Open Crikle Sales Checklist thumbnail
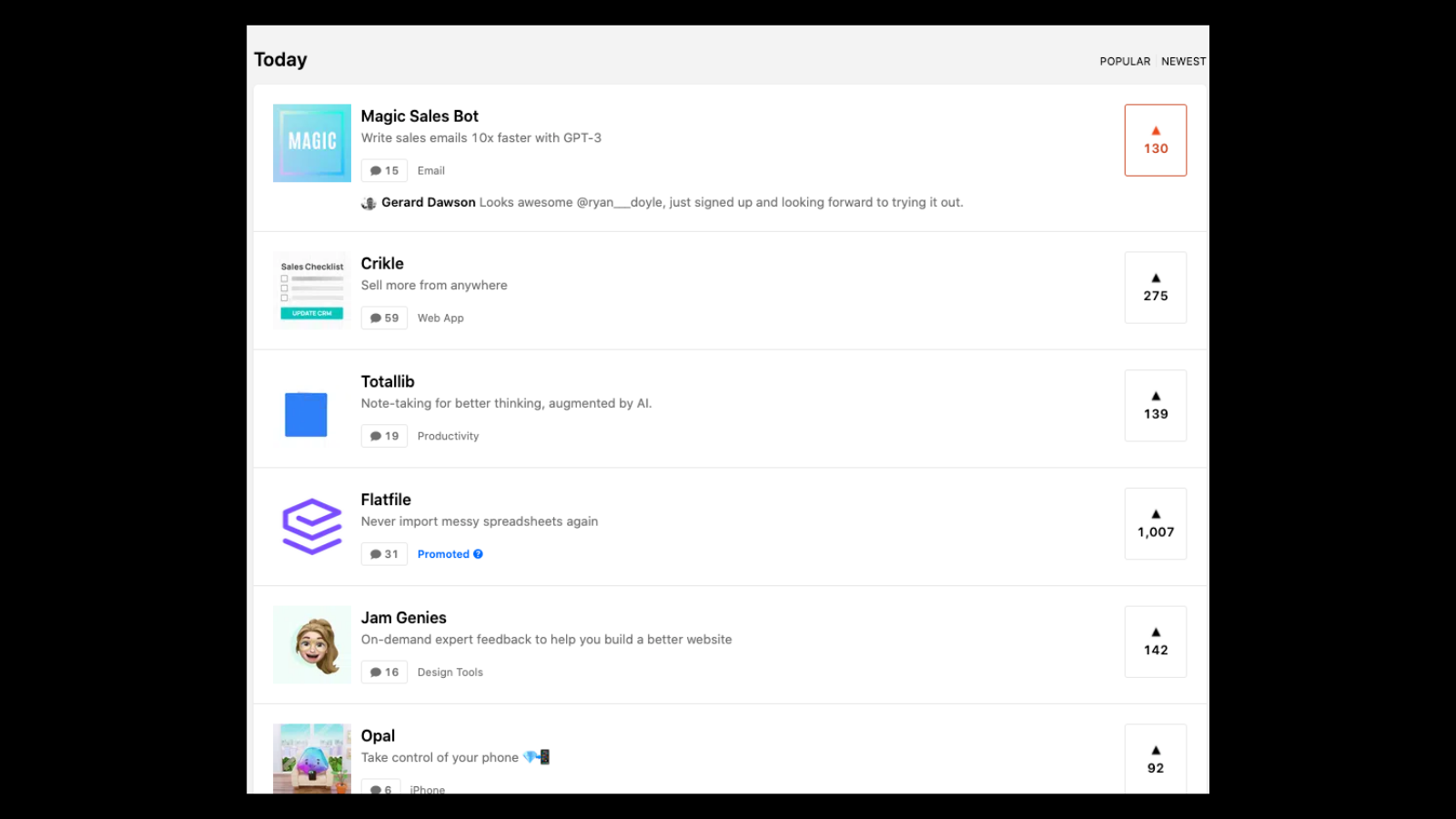 (312, 290)
